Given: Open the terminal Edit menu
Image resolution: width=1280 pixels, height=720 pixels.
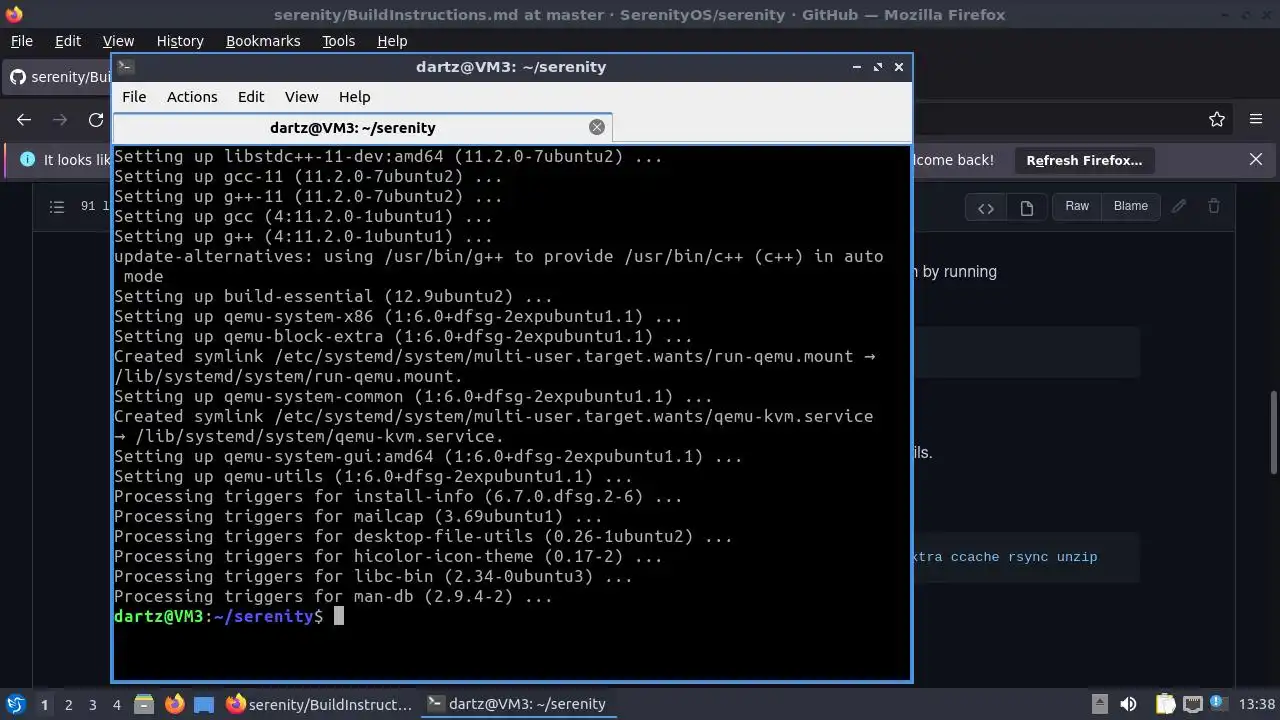Looking at the screenshot, I should (251, 97).
